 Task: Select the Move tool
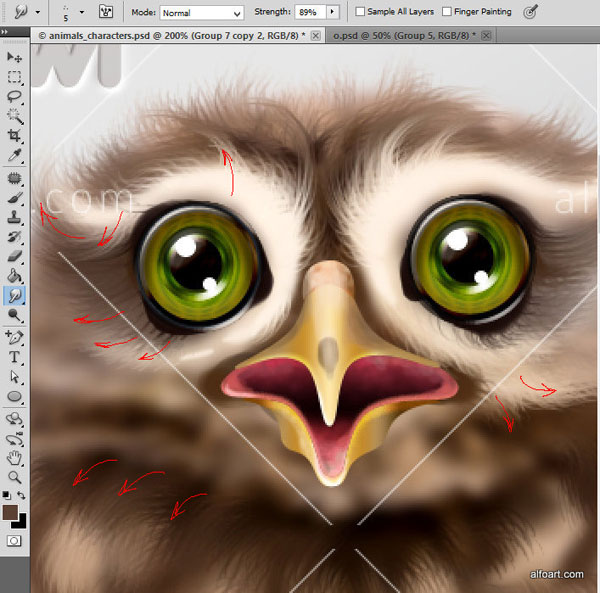point(15,57)
